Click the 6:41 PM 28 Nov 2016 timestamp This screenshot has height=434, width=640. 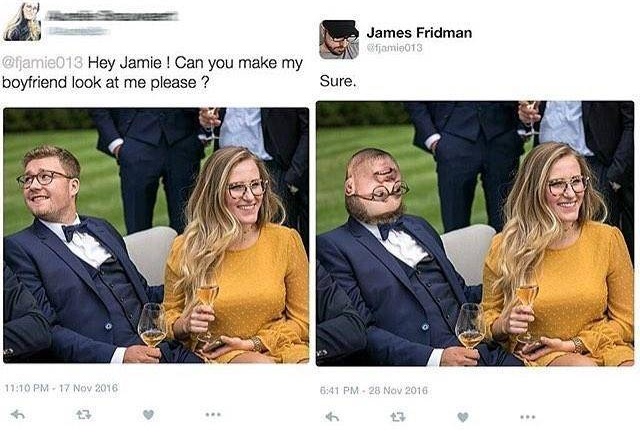(x=373, y=390)
